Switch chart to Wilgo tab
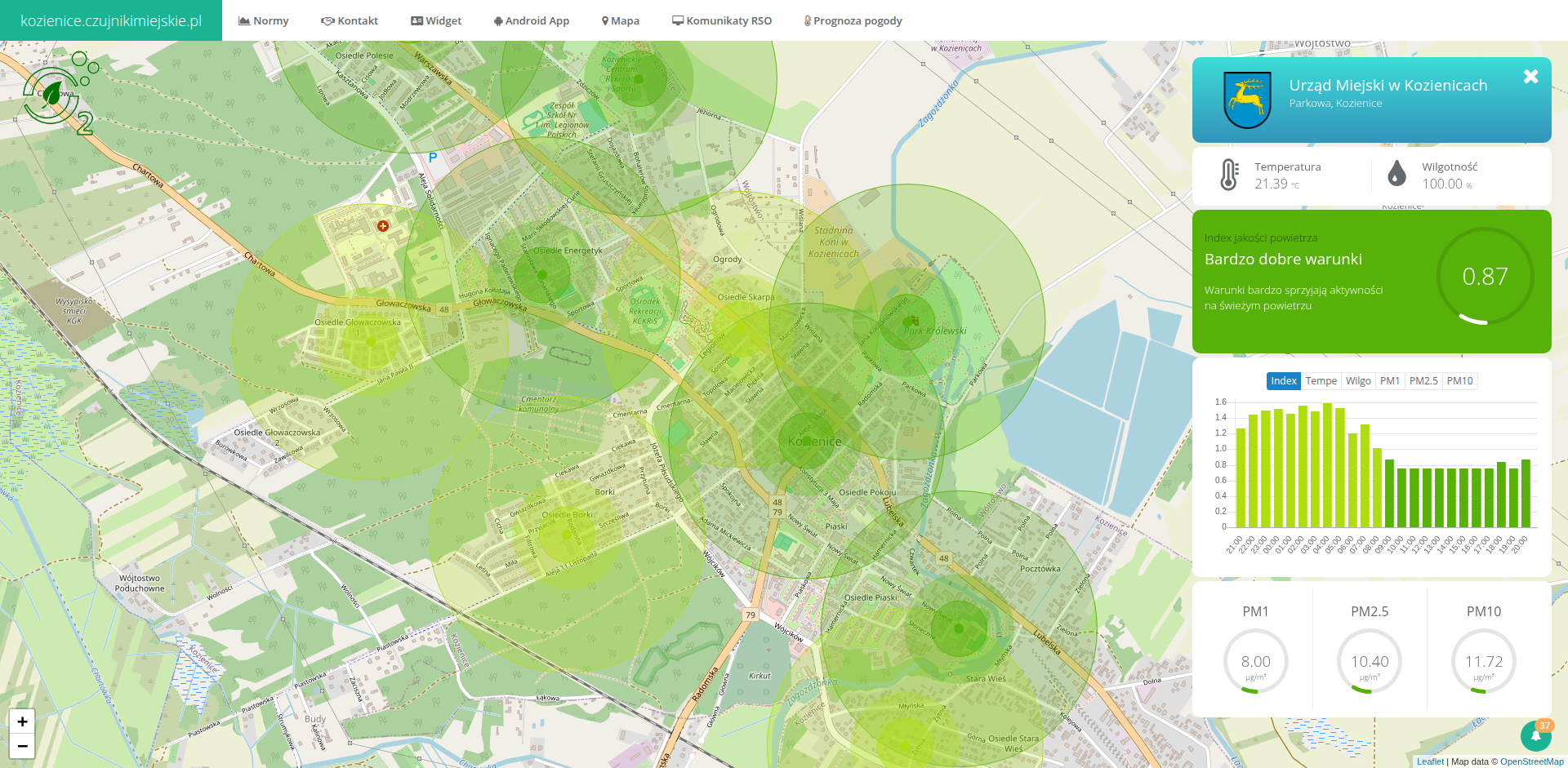 pos(1358,381)
